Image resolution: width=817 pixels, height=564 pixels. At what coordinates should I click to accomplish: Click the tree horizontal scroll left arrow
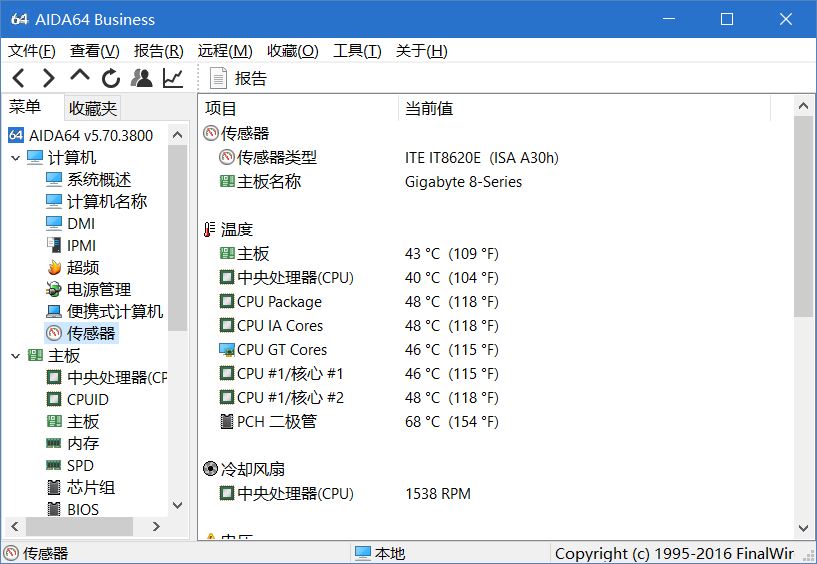tap(15, 526)
